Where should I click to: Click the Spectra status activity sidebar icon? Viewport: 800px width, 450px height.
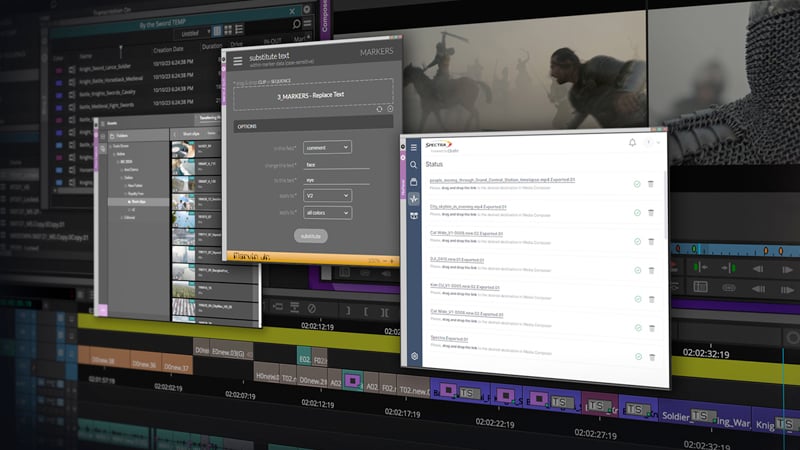tap(414, 197)
